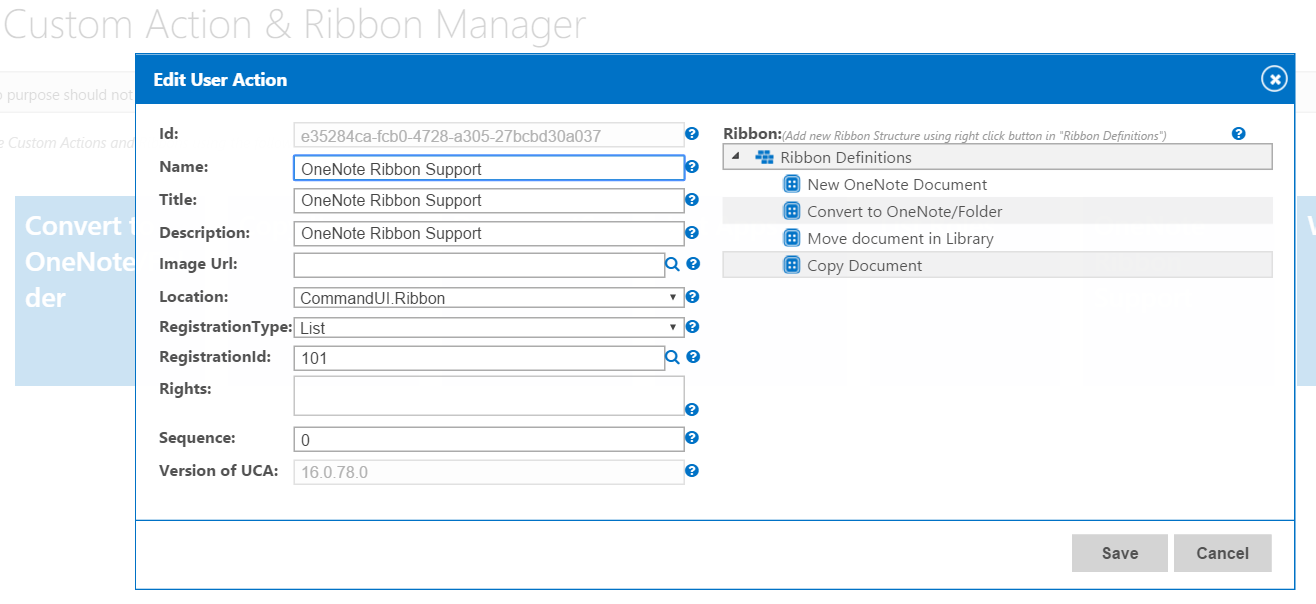Open the Image Url picker with magnifier icon
Image resolution: width=1316 pixels, height=604 pixels.
click(x=672, y=263)
